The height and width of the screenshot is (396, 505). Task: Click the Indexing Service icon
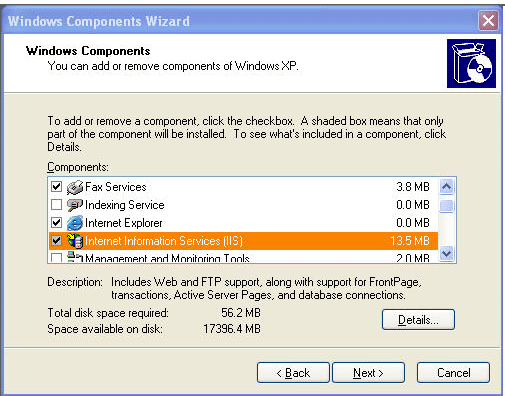[x=75, y=205]
